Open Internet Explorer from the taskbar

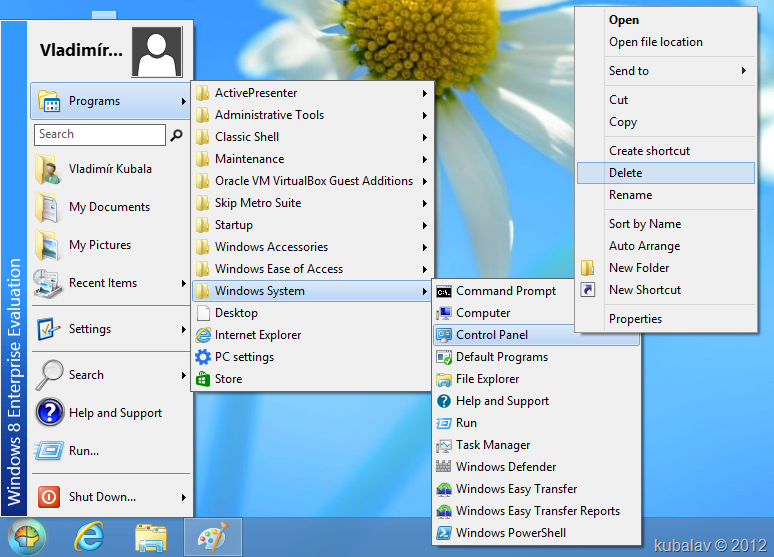pyautogui.click(x=89, y=537)
